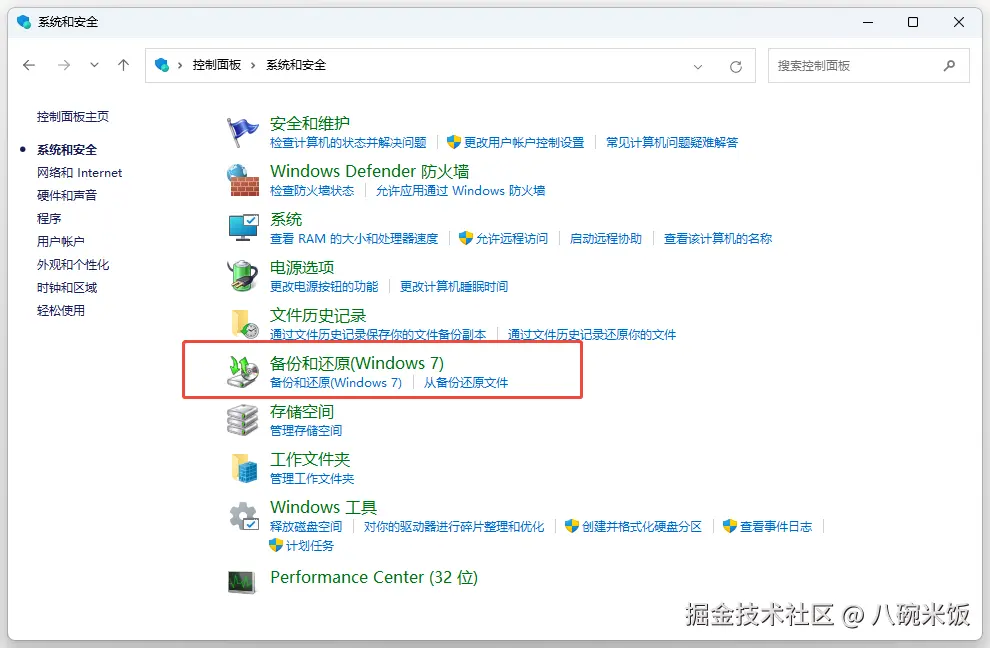Go up one level with up arrow

123,65
